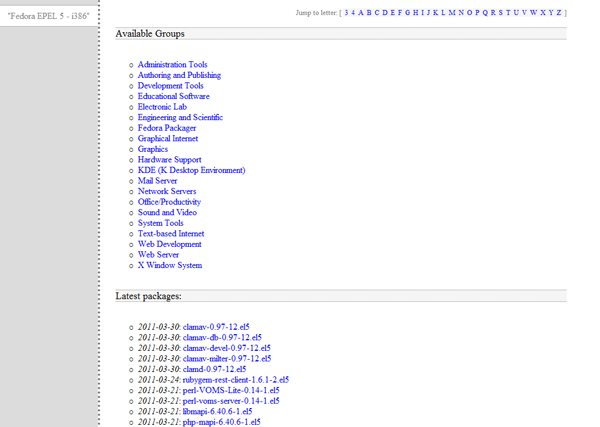
Task: Jump to letter M
Action: click(x=452, y=13)
